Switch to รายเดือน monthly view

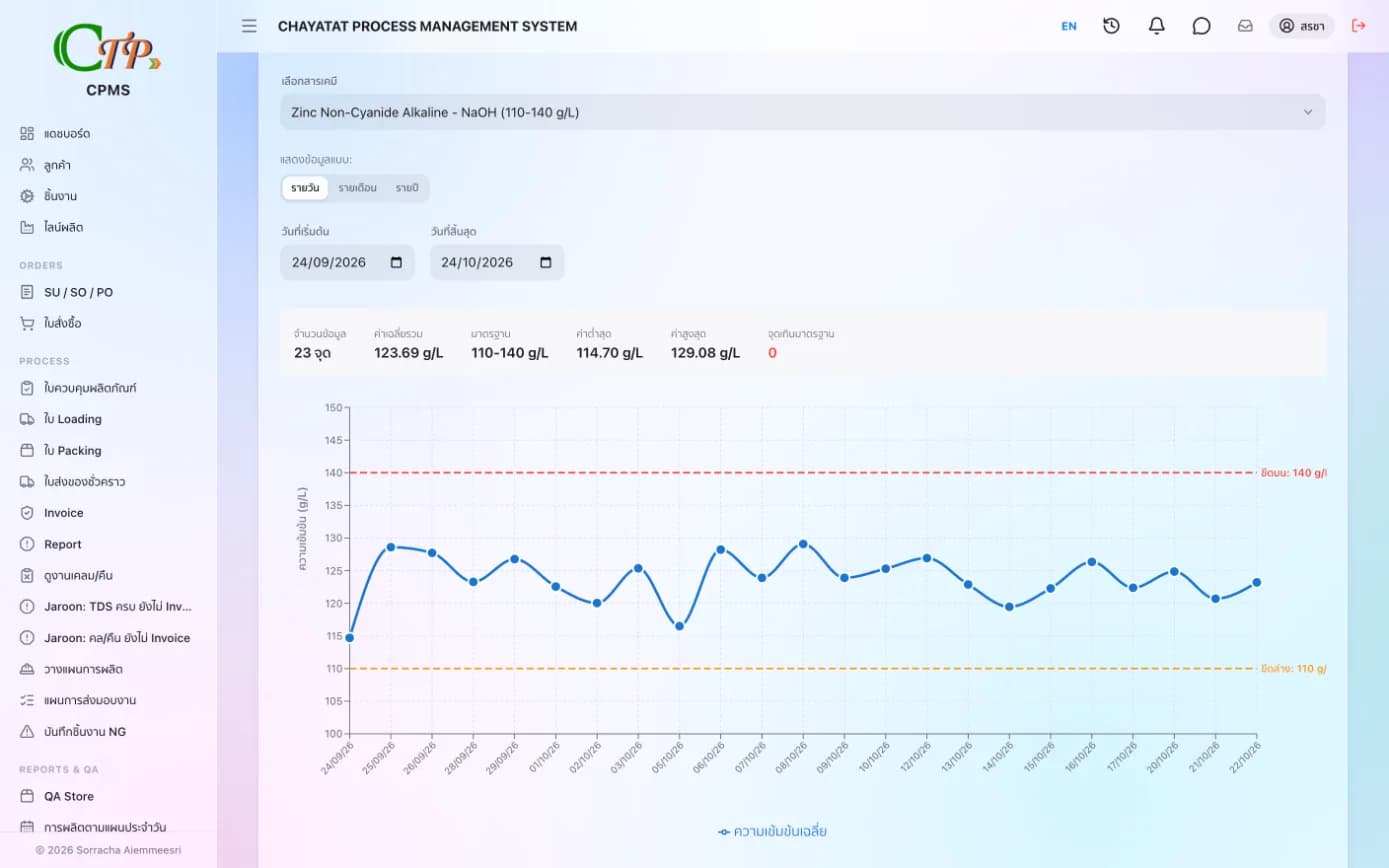point(357,188)
